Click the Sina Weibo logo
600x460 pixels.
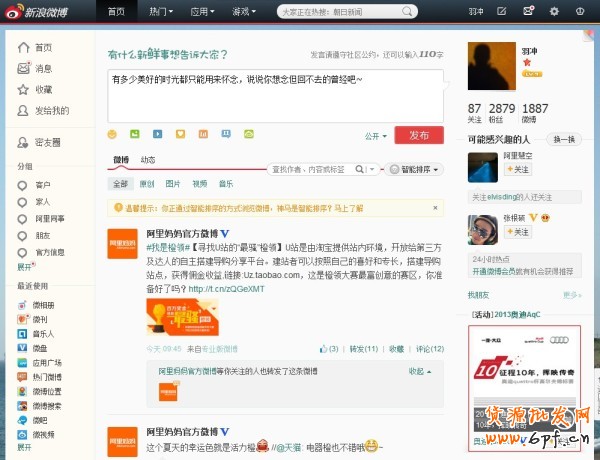(x=36, y=12)
